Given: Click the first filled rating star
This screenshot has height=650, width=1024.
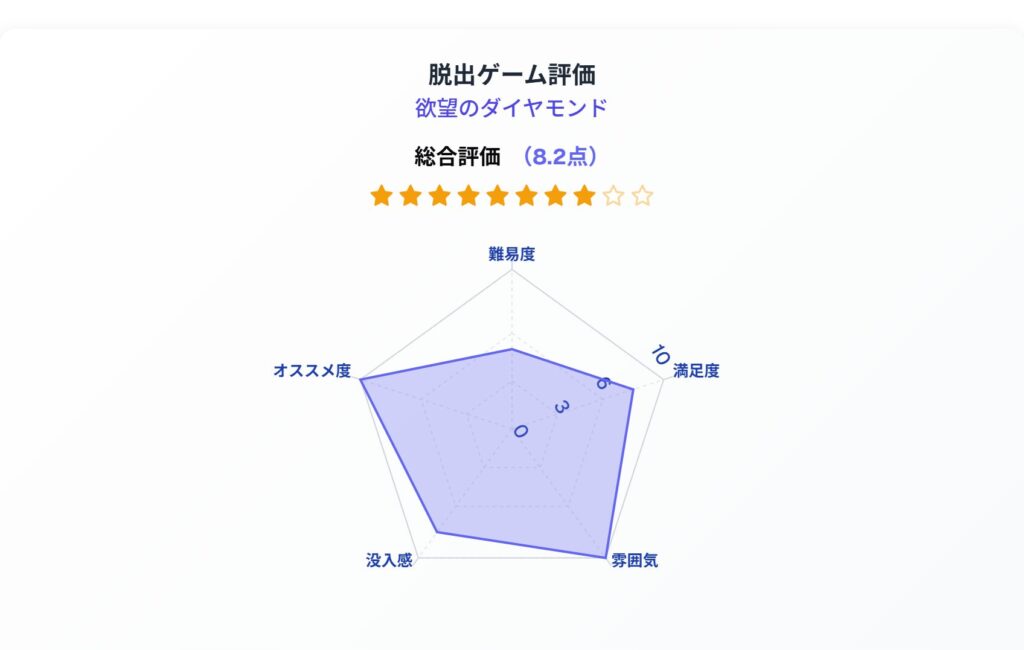Looking at the screenshot, I should point(381,196).
